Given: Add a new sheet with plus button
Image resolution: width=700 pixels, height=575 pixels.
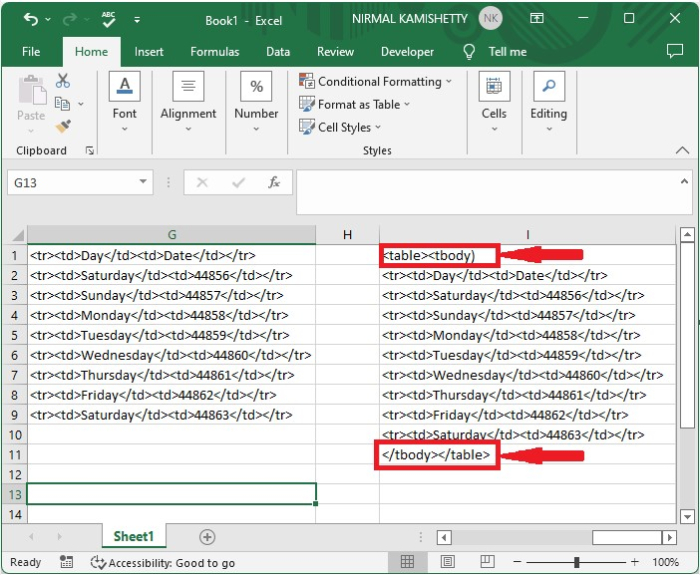Looking at the screenshot, I should [x=207, y=537].
